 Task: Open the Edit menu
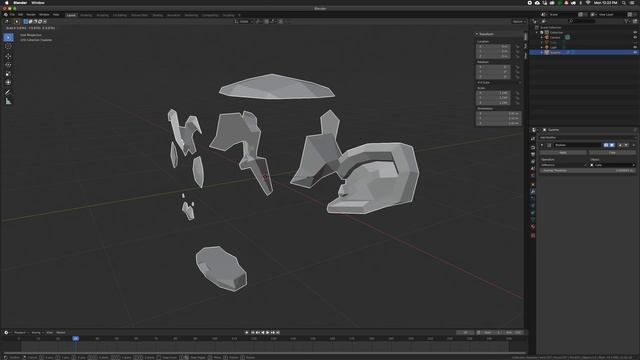(20, 15)
